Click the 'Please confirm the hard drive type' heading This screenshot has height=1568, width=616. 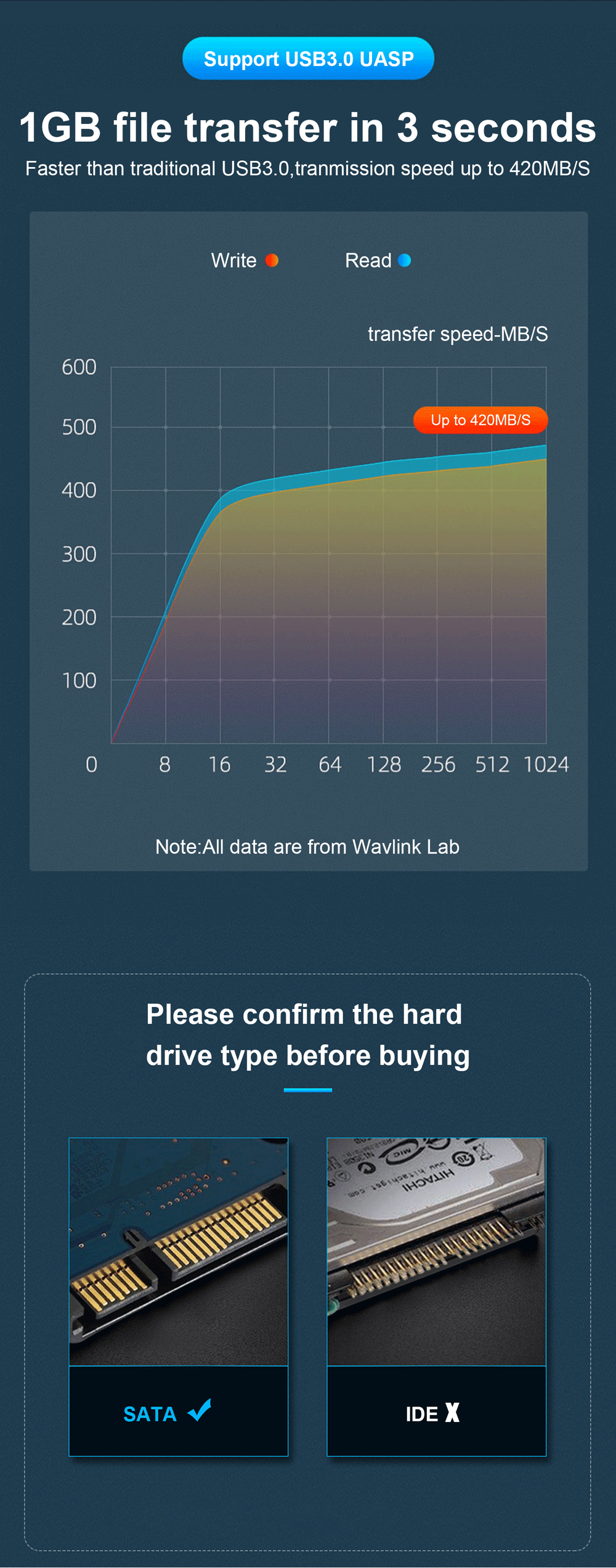pos(308,1035)
